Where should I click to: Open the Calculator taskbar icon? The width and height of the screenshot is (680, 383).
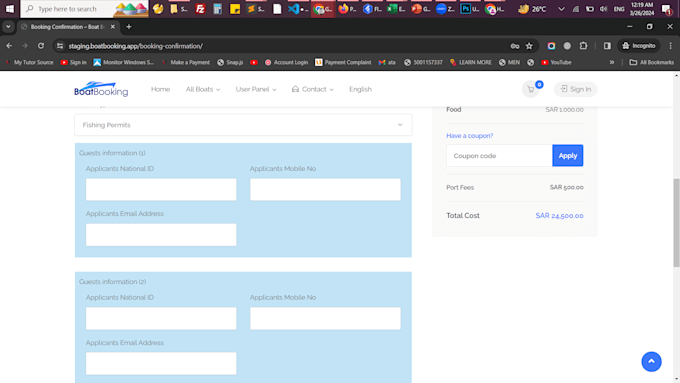(217, 9)
